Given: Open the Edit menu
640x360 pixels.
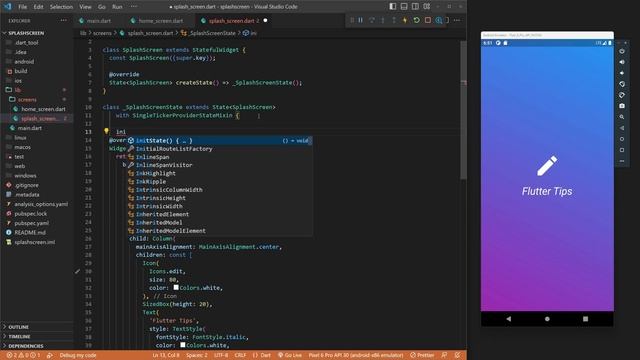Looking at the screenshot, I should [x=38, y=7].
